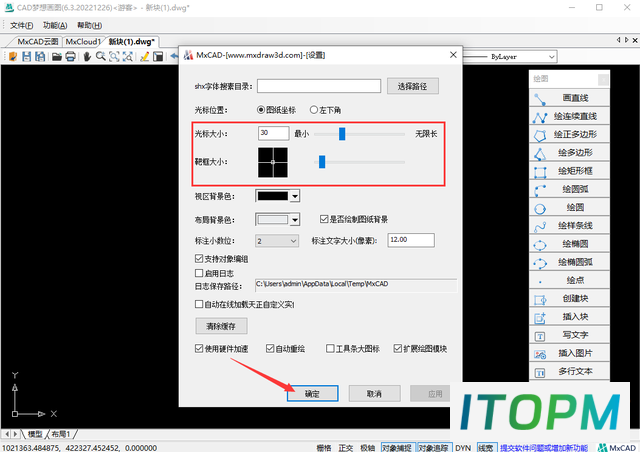Select the pan hand tool
This screenshot has height=452, width=640.
[87, 56]
